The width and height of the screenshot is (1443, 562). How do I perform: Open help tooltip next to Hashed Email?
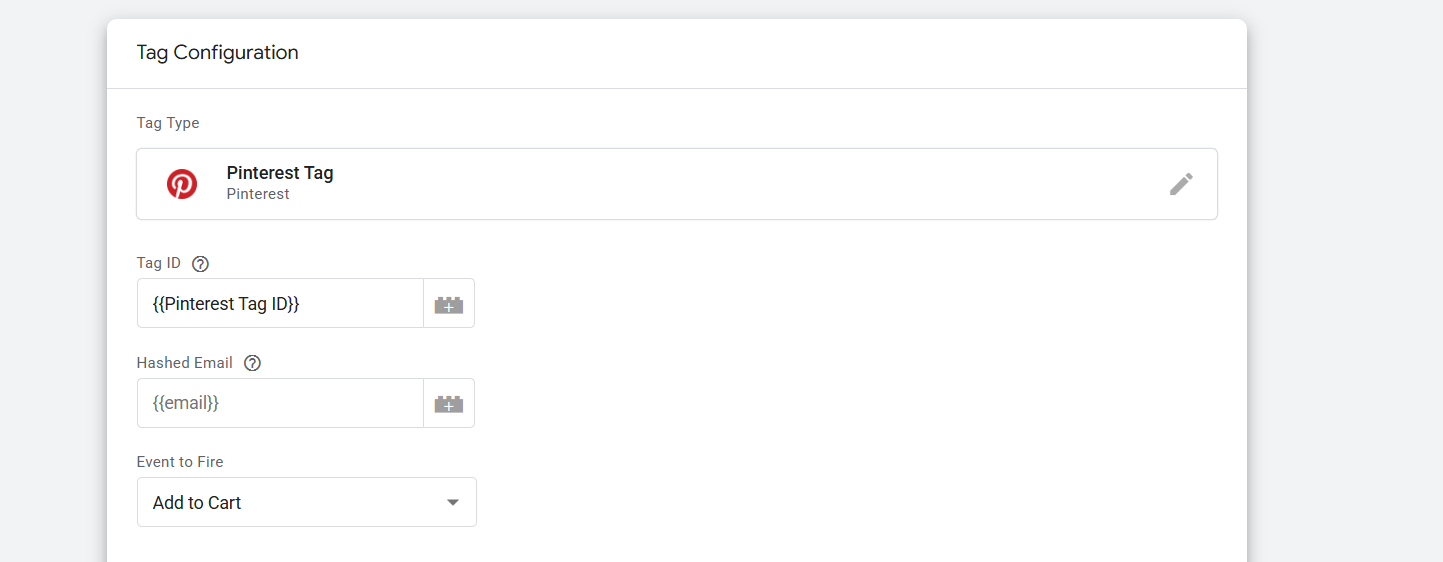(252, 363)
